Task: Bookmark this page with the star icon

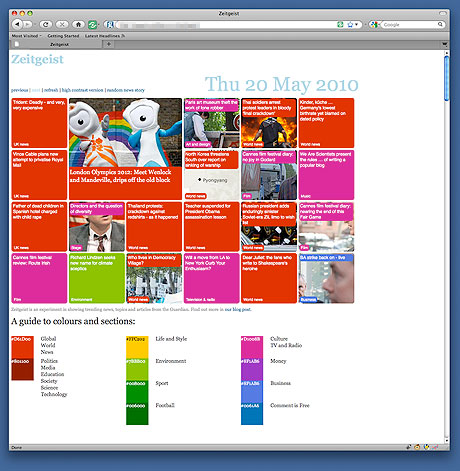Action: click(x=350, y=24)
